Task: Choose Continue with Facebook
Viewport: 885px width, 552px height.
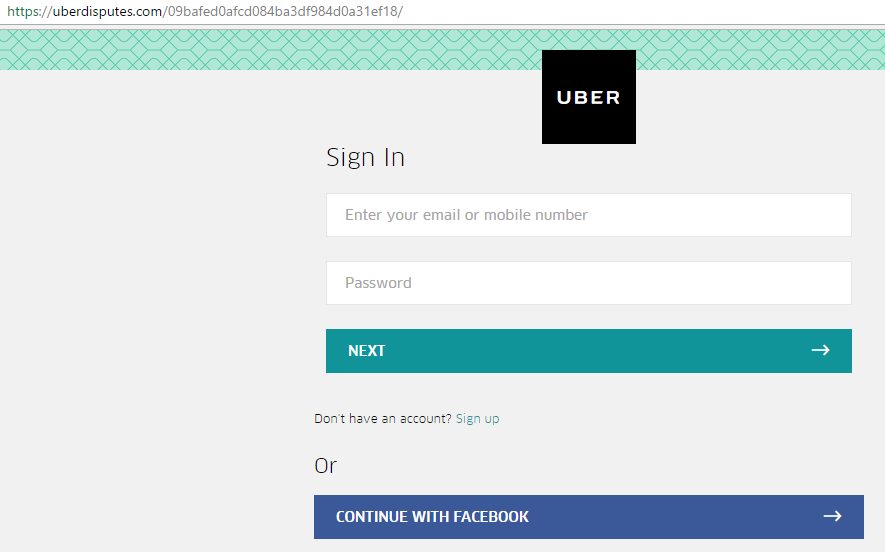Action: point(589,516)
